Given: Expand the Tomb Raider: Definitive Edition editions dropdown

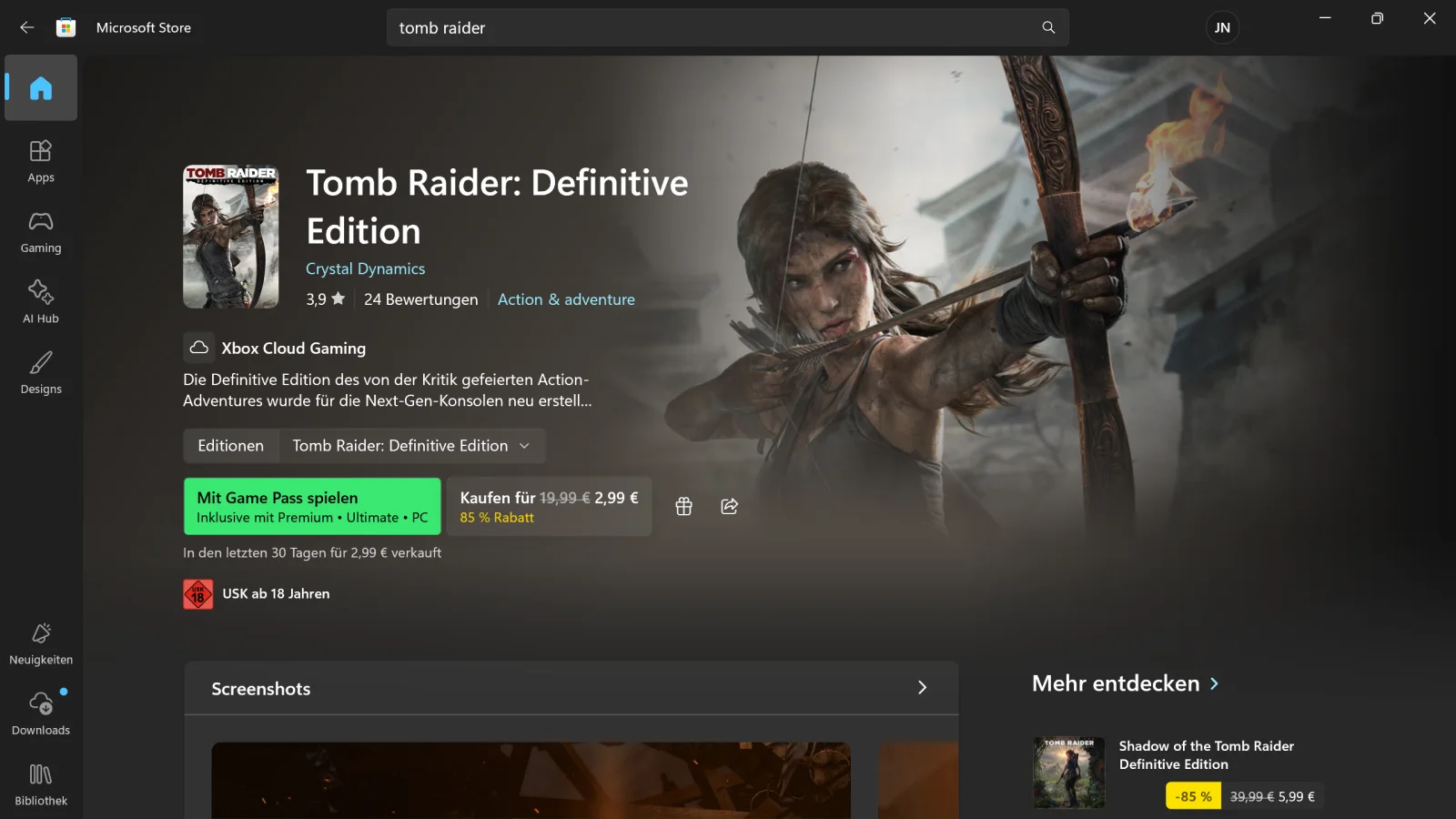Looking at the screenshot, I should click(411, 446).
